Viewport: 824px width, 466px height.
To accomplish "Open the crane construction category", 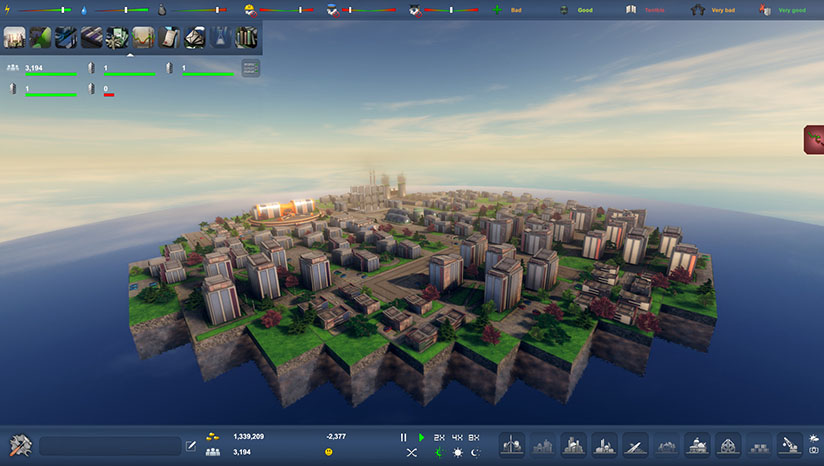I will 790,445.
